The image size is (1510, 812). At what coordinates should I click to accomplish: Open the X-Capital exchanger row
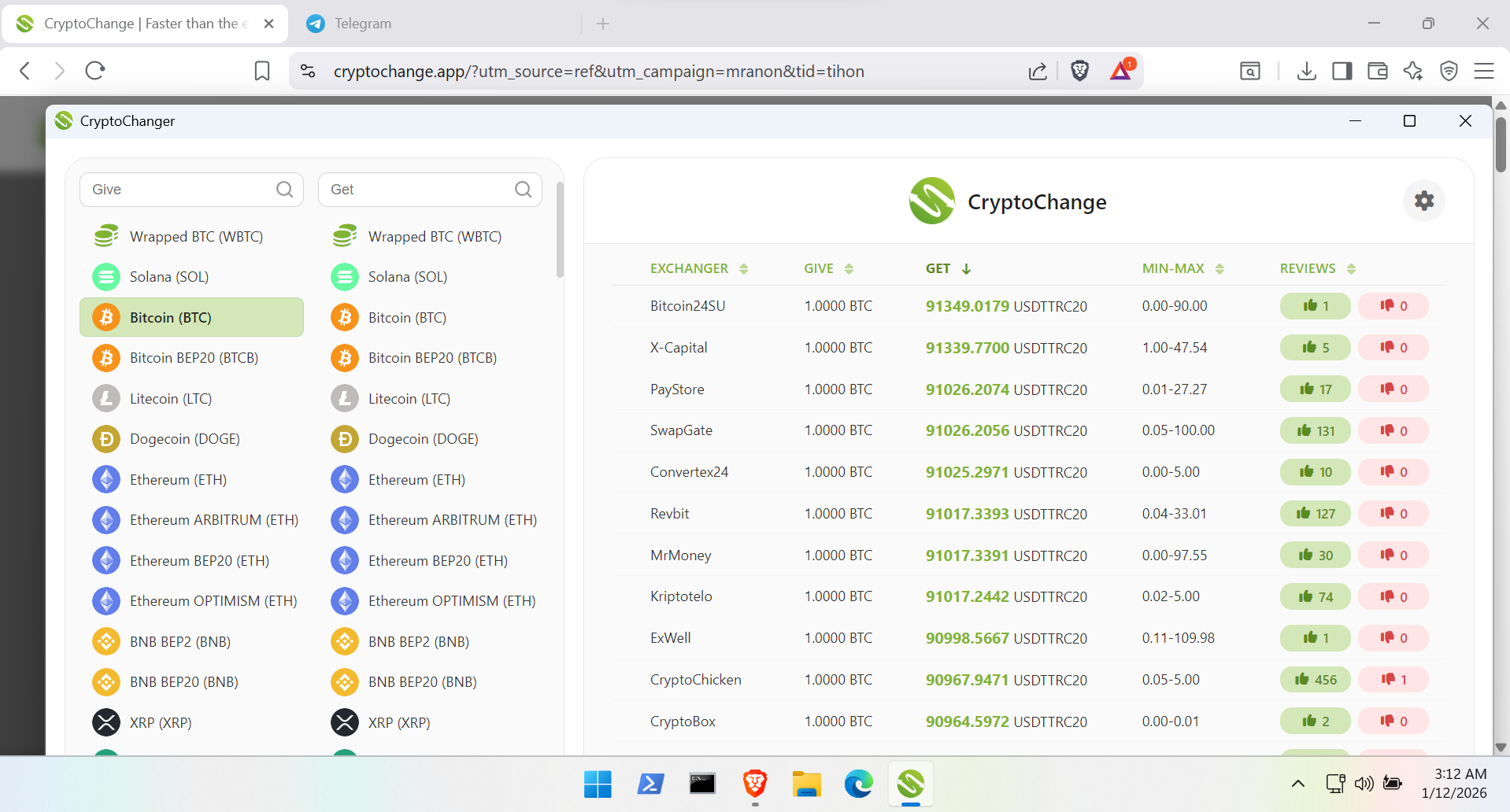tap(1028, 348)
